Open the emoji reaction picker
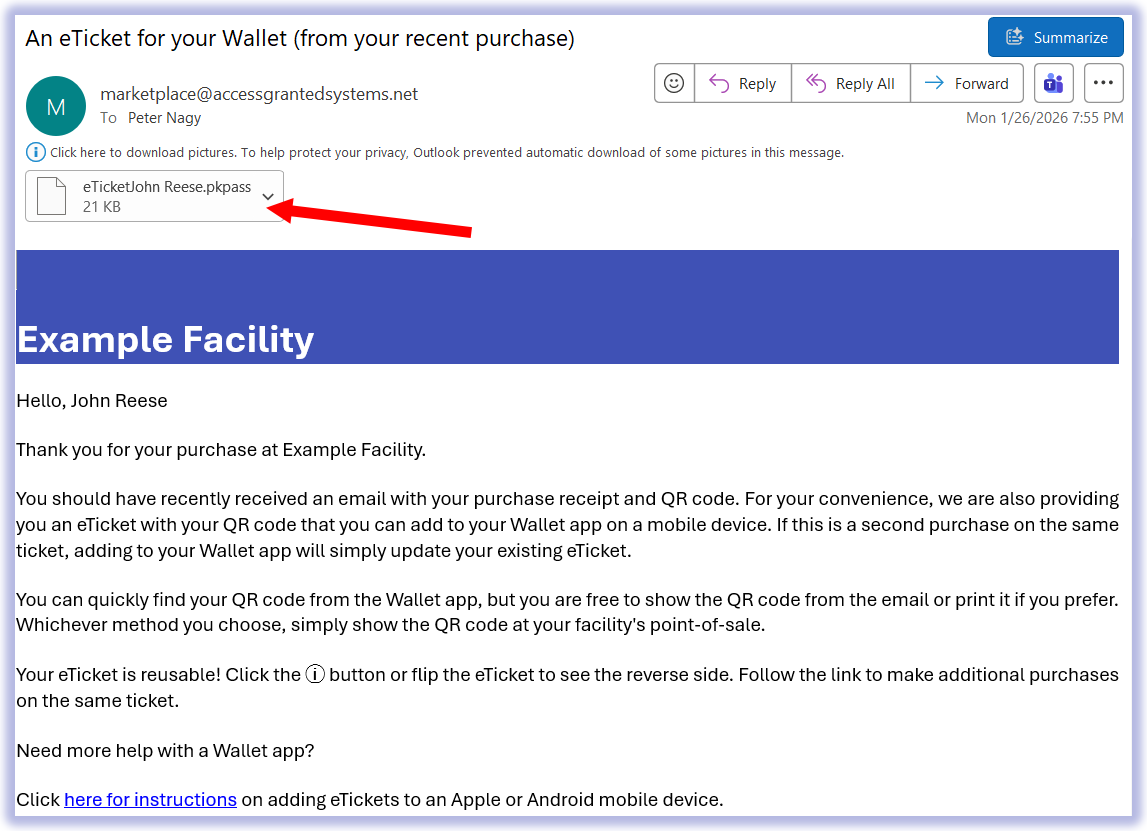This screenshot has height=831, width=1147. pos(674,84)
